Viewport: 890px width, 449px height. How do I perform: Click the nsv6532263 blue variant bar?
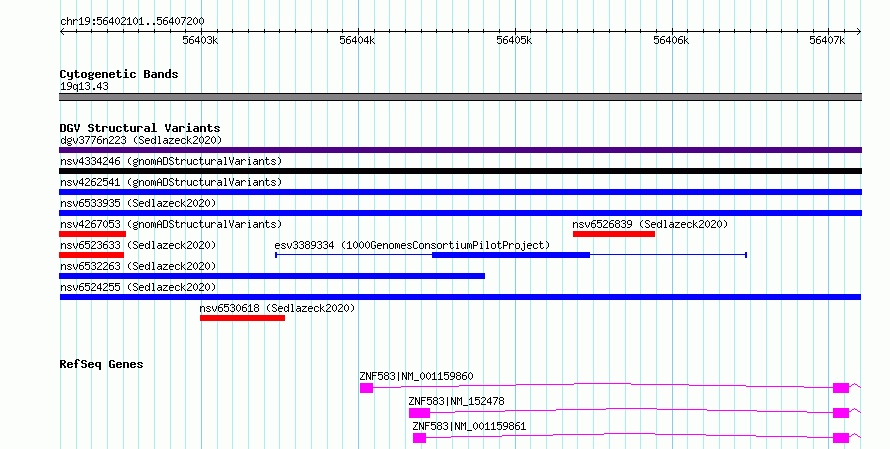point(272,276)
